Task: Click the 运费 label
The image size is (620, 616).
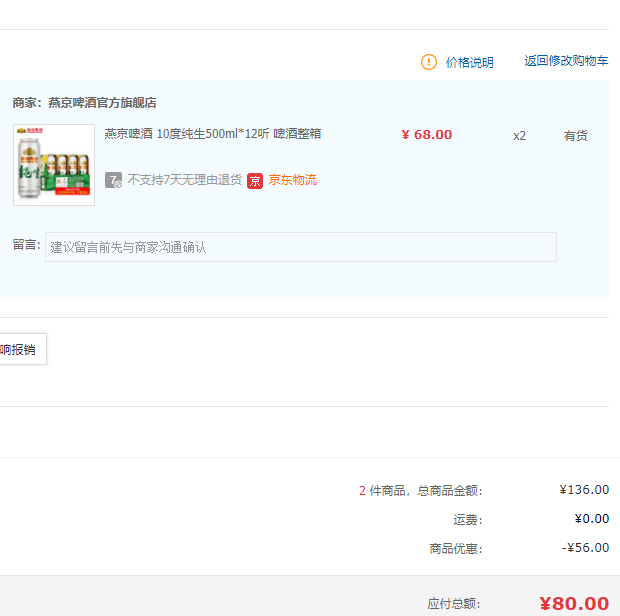Action: (468, 520)
